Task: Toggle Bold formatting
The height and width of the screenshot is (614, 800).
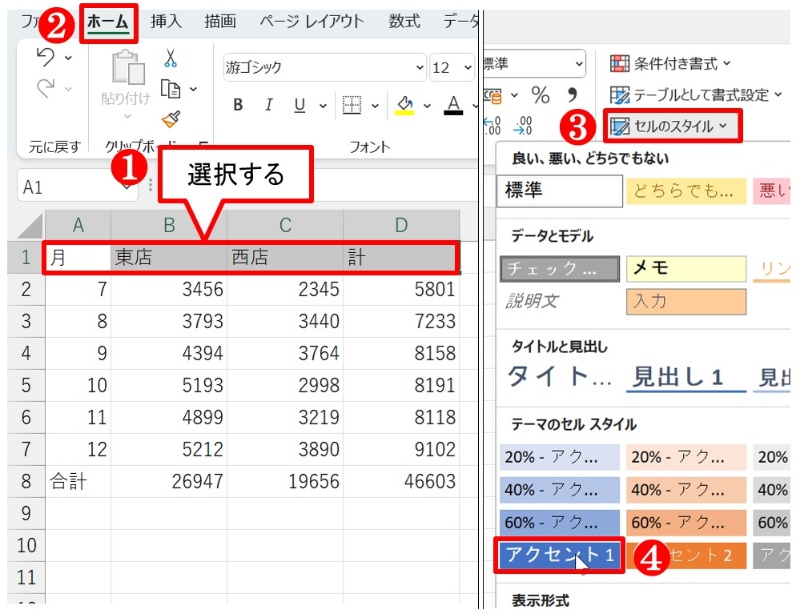Action: [238, 105]
